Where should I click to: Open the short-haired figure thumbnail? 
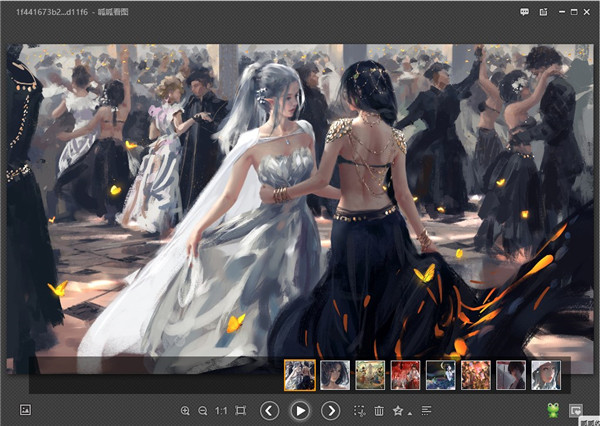click(511, 375)
